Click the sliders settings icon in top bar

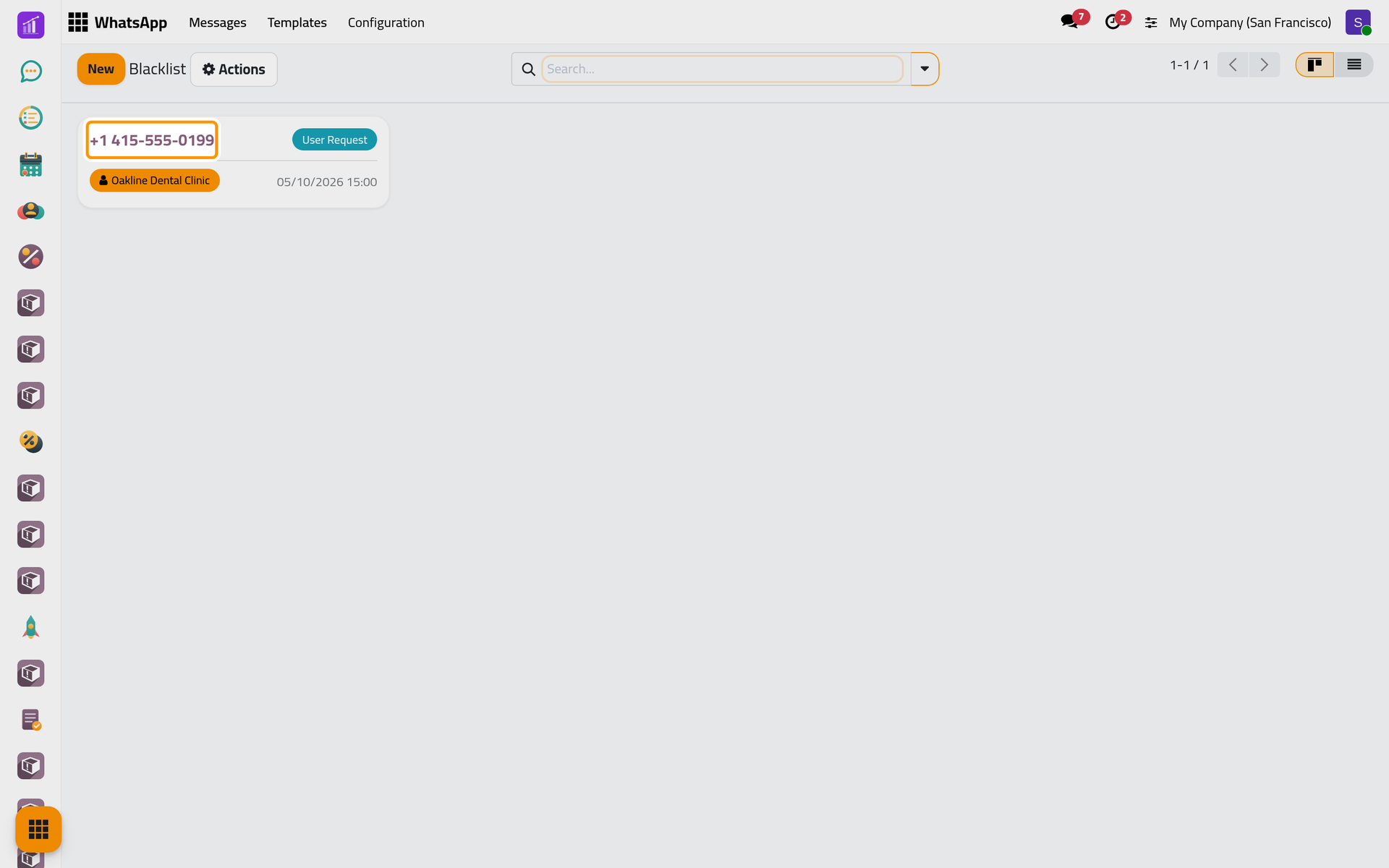(x=1151, y=23)
